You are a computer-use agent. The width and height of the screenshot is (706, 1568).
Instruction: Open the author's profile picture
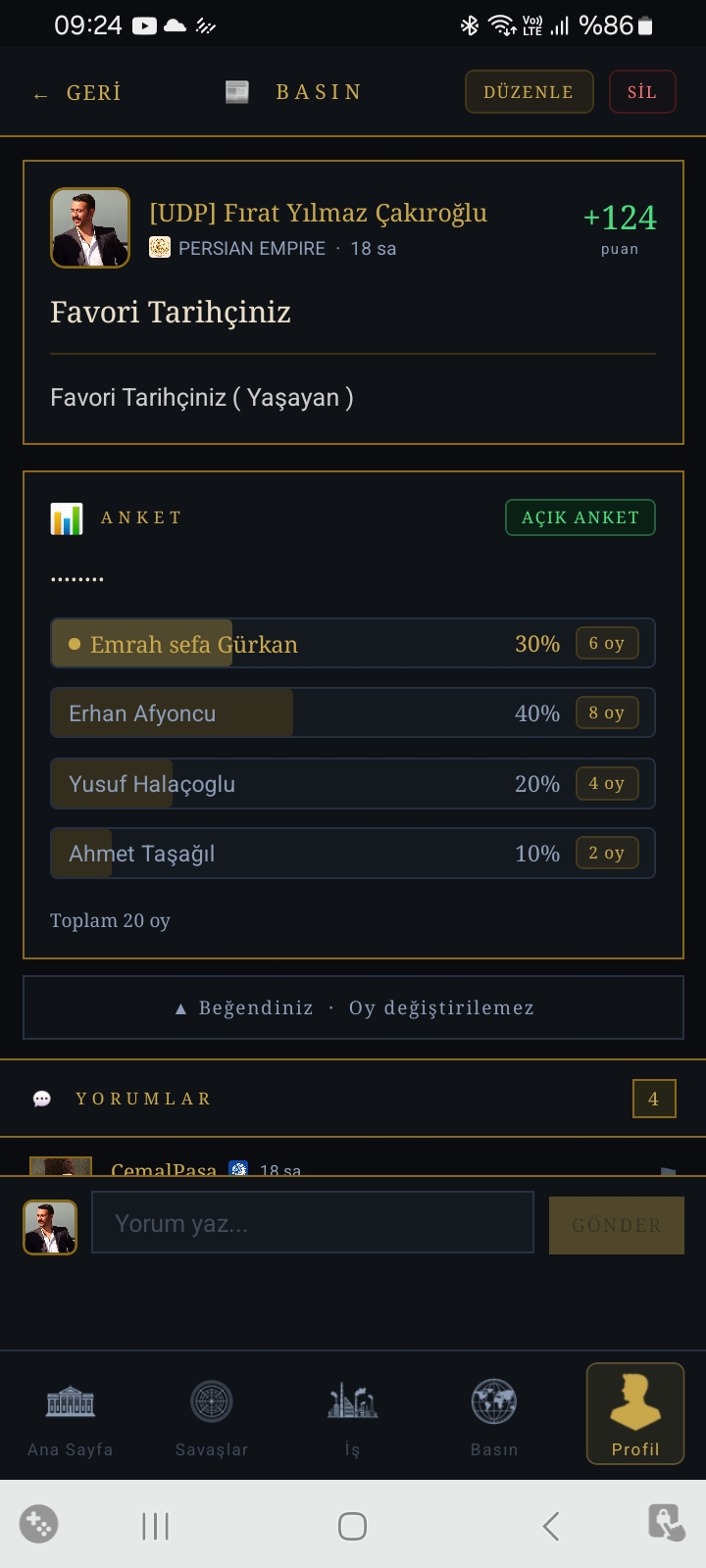point(90,227)
